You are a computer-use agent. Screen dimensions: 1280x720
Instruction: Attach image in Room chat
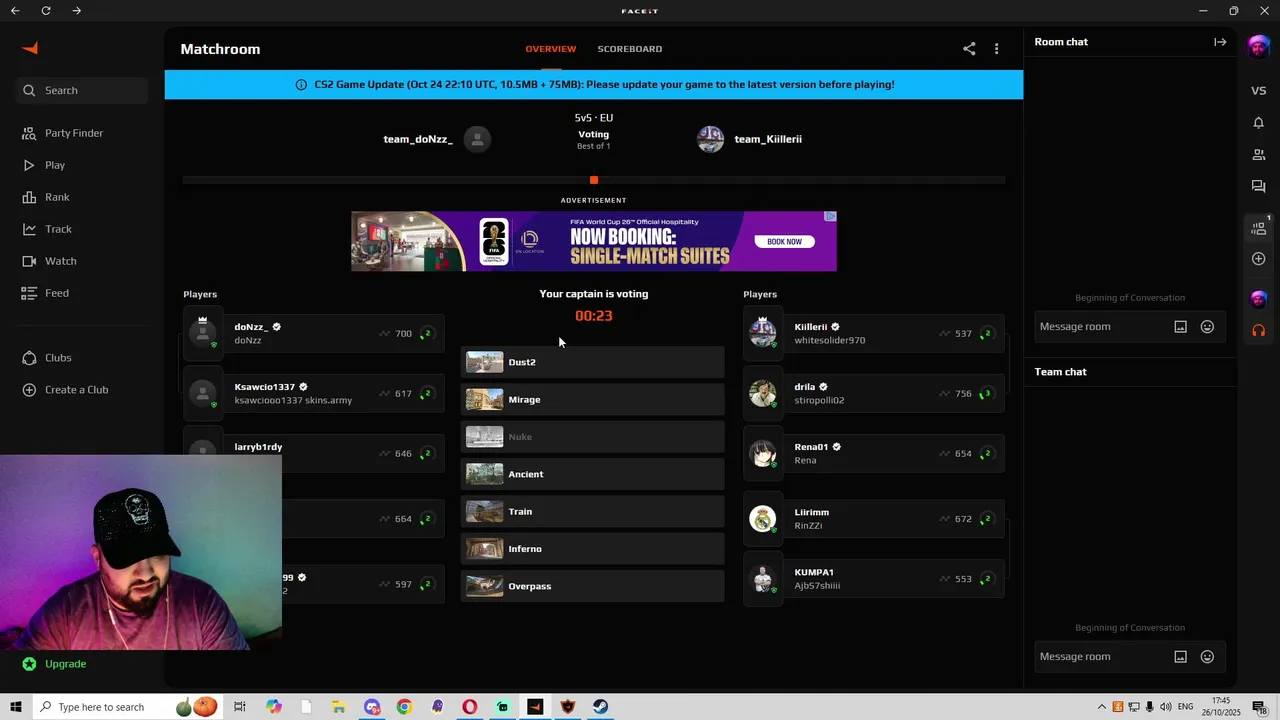tap(1181, 327)
